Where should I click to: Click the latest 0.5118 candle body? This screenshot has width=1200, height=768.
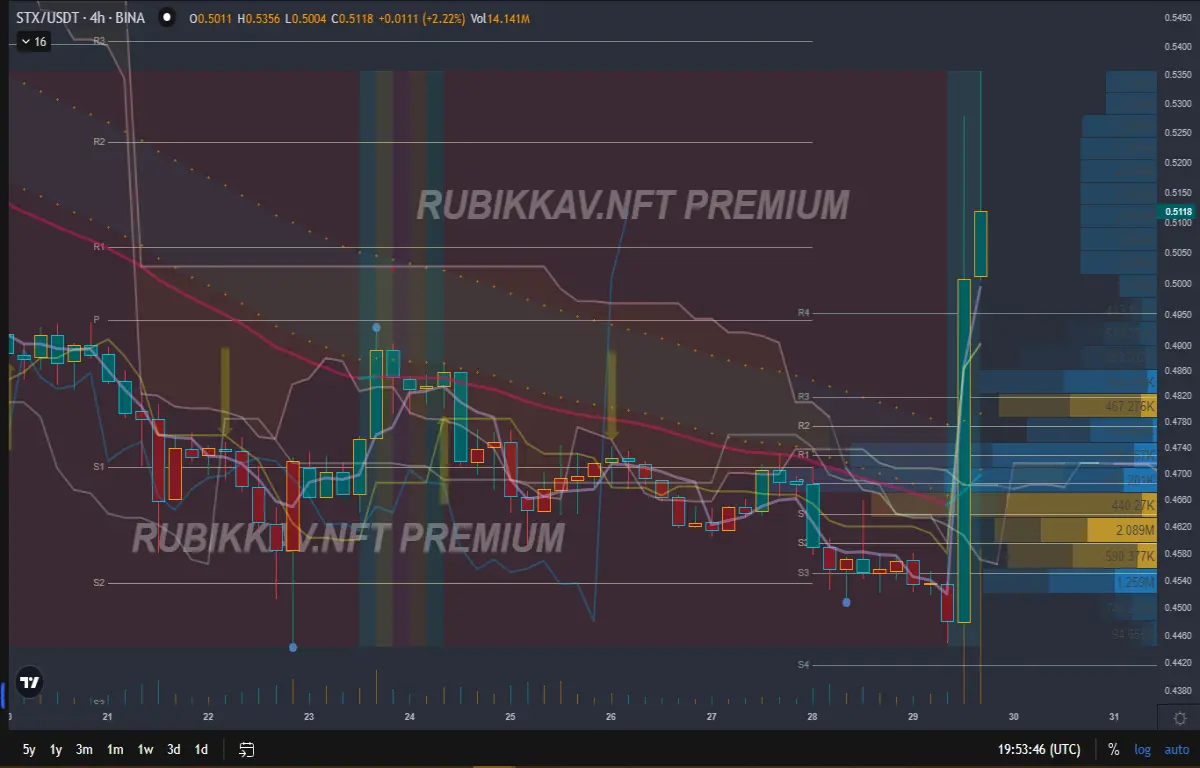click(x=981, y=244)
